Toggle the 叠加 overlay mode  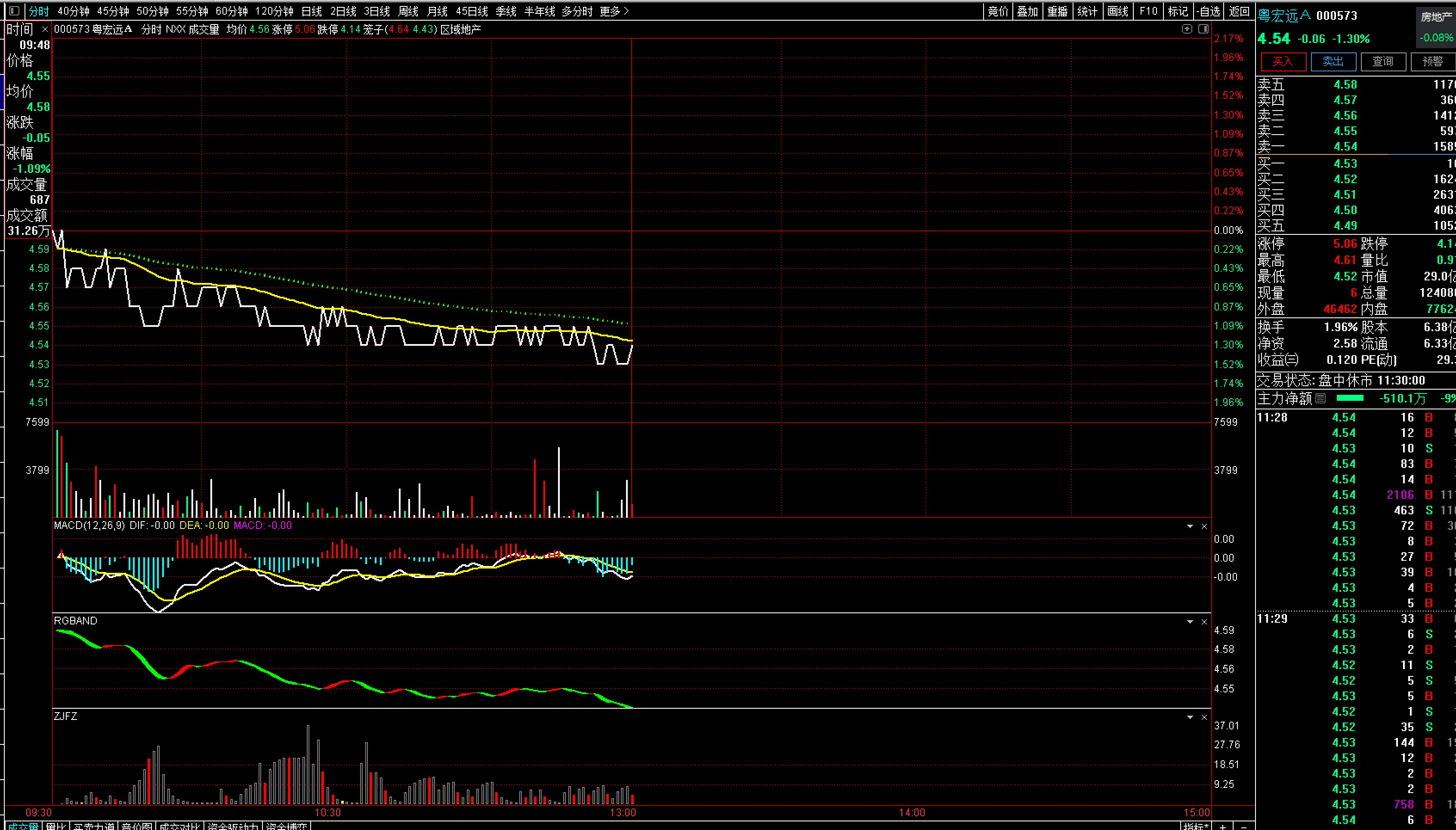(x=1027, y=11)
